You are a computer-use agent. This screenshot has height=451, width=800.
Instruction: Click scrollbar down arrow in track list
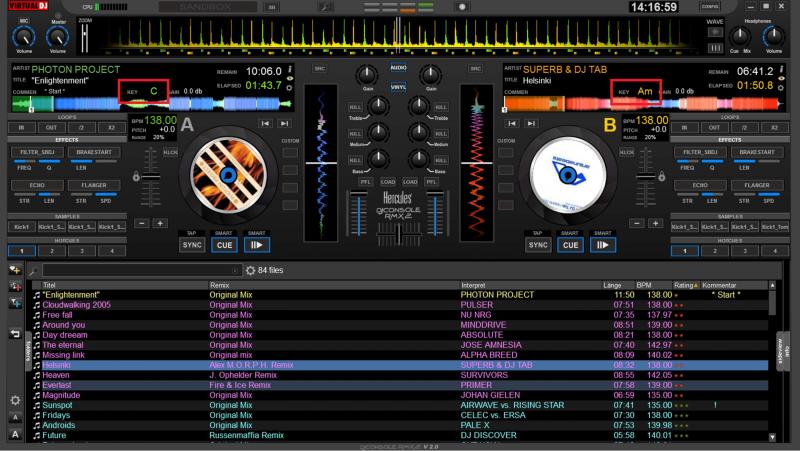tap(772, 437)
